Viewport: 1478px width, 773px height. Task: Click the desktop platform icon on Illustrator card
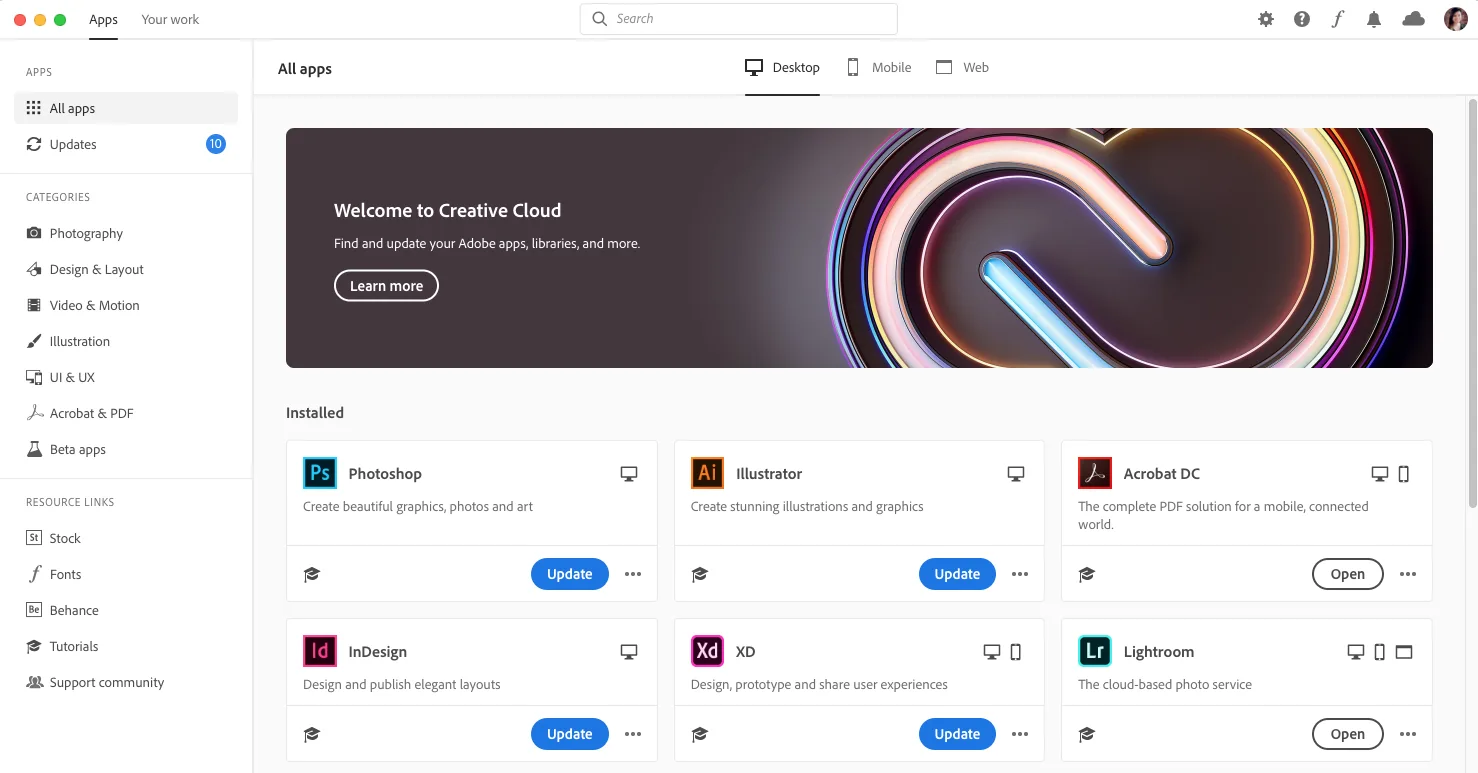1016,474
